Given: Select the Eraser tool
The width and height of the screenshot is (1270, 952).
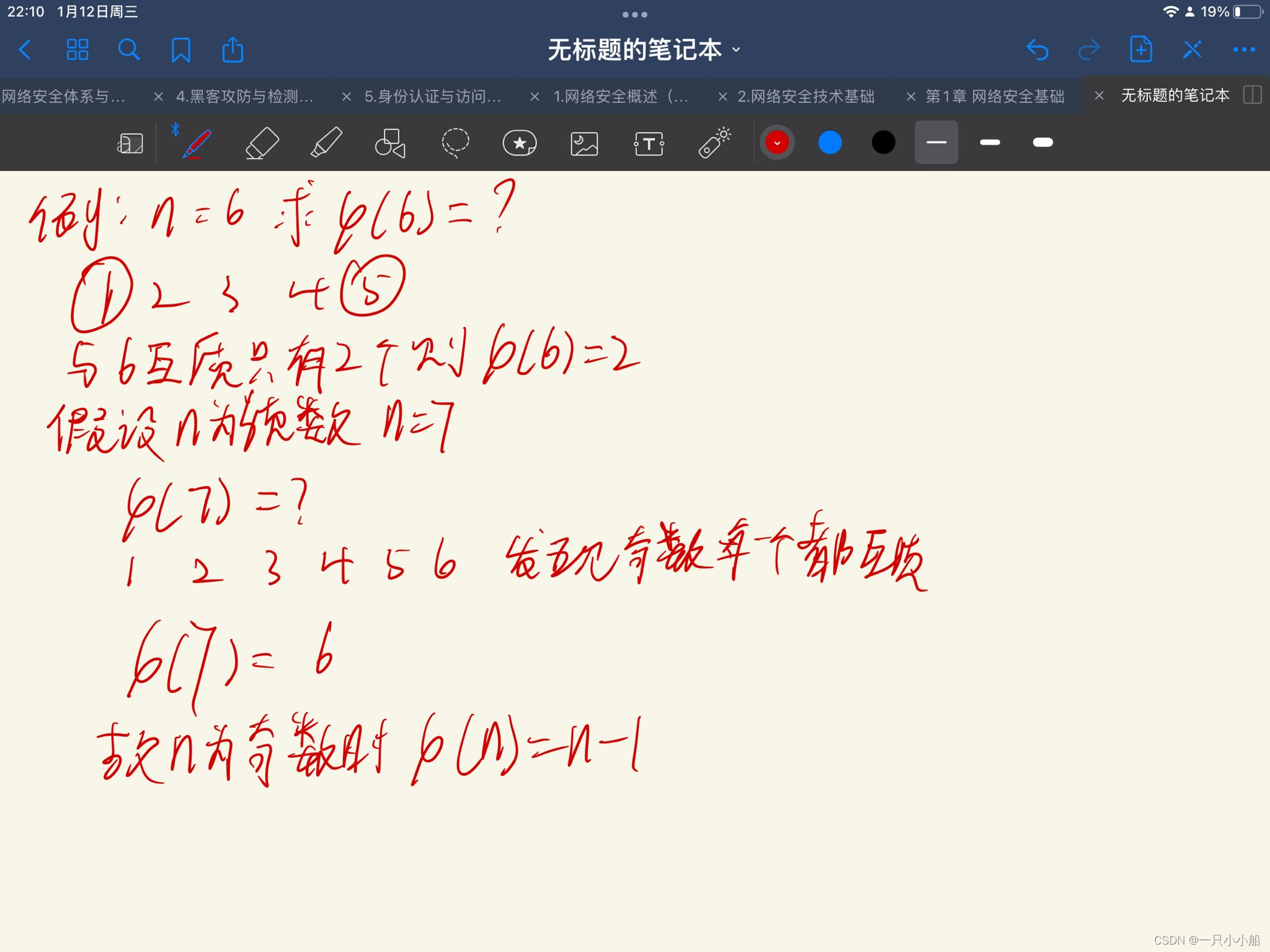Looking at the screenshot, I should pos(262,143).
